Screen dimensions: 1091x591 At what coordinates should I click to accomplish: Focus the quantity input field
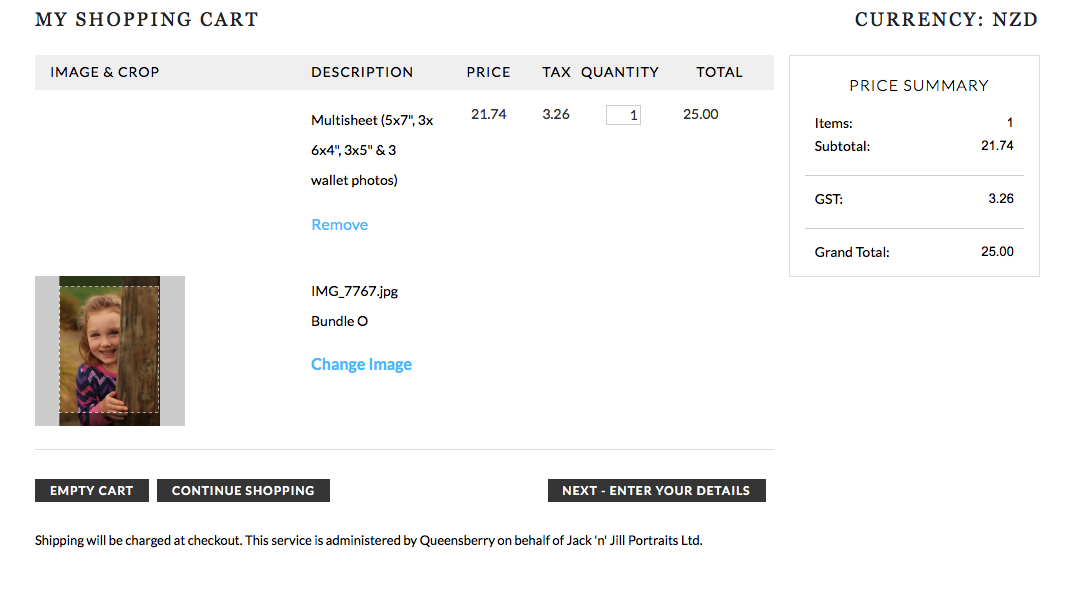pos(623,116)
